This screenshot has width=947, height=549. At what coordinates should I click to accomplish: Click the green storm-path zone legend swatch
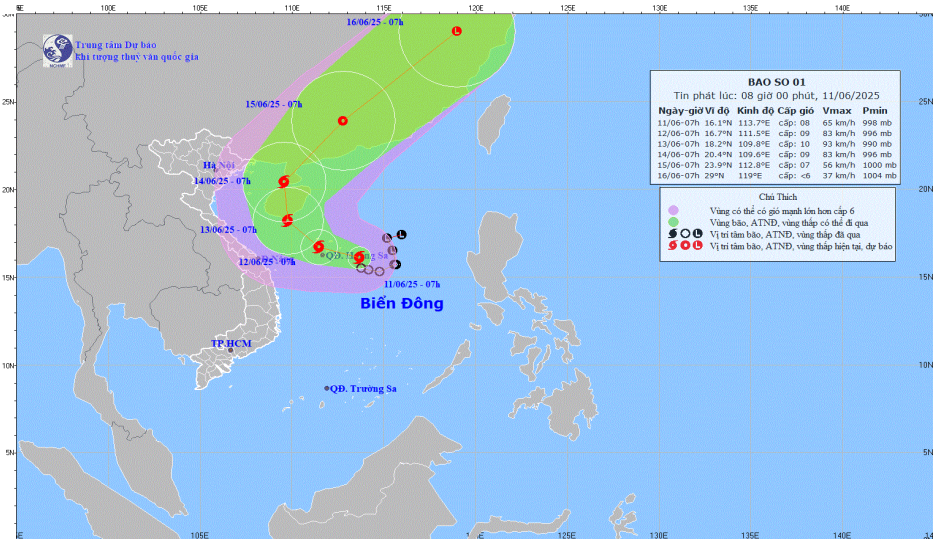coord(673,222)
